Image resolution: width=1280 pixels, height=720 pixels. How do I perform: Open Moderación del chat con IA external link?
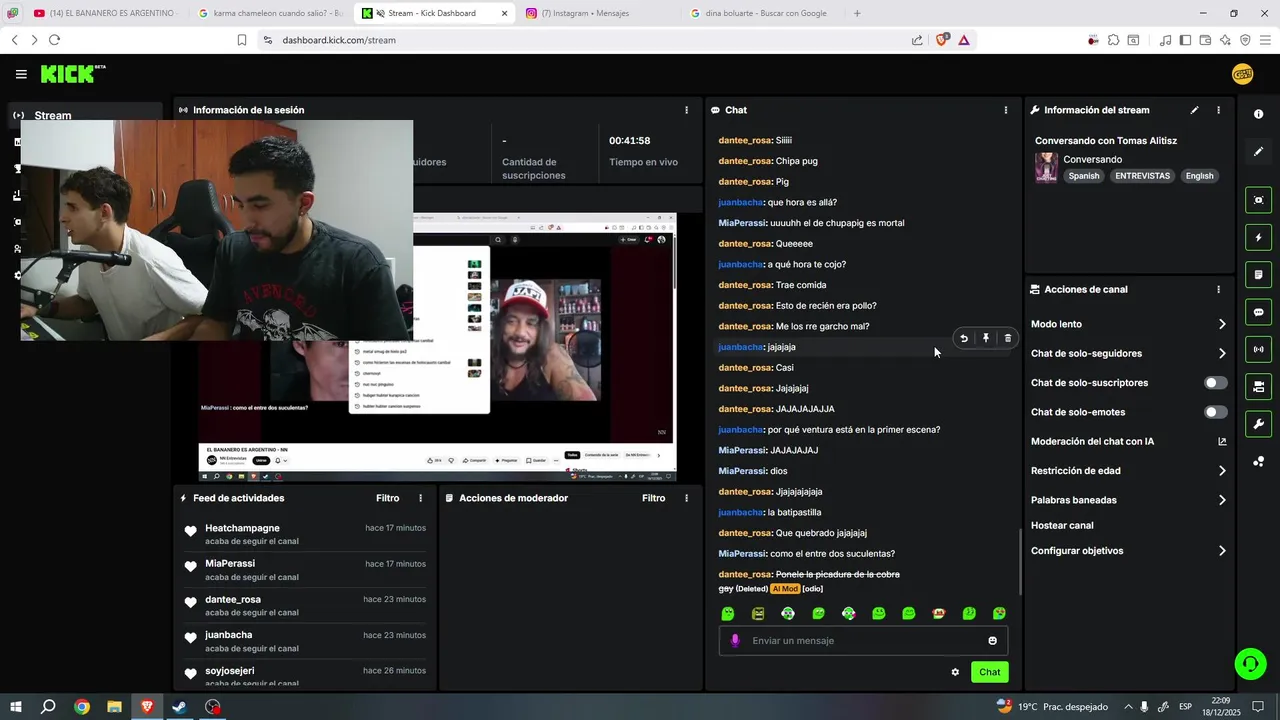tap(1222, 442)
